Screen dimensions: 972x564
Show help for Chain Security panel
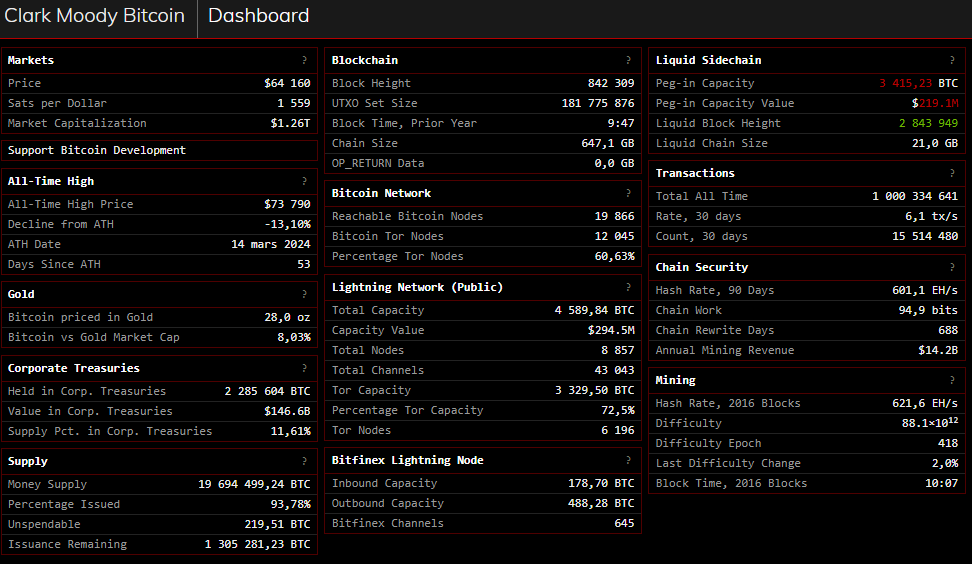(x=952, y=268)
